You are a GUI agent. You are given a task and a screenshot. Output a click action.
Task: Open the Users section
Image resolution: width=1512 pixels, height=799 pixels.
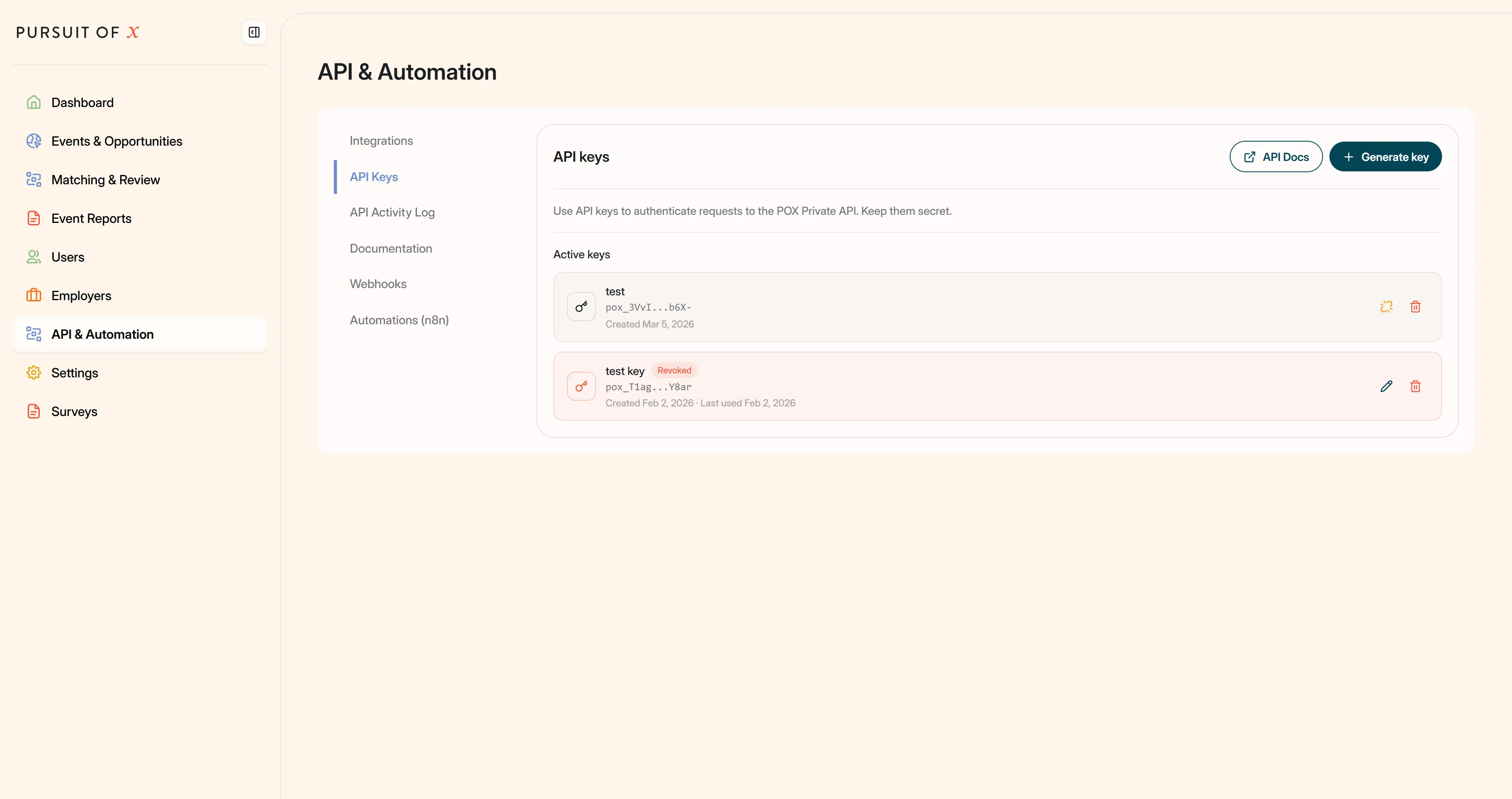140,257
